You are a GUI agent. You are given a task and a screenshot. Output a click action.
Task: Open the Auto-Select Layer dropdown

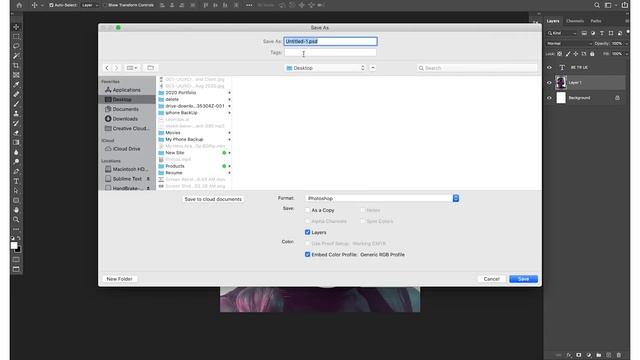(89, 5)
